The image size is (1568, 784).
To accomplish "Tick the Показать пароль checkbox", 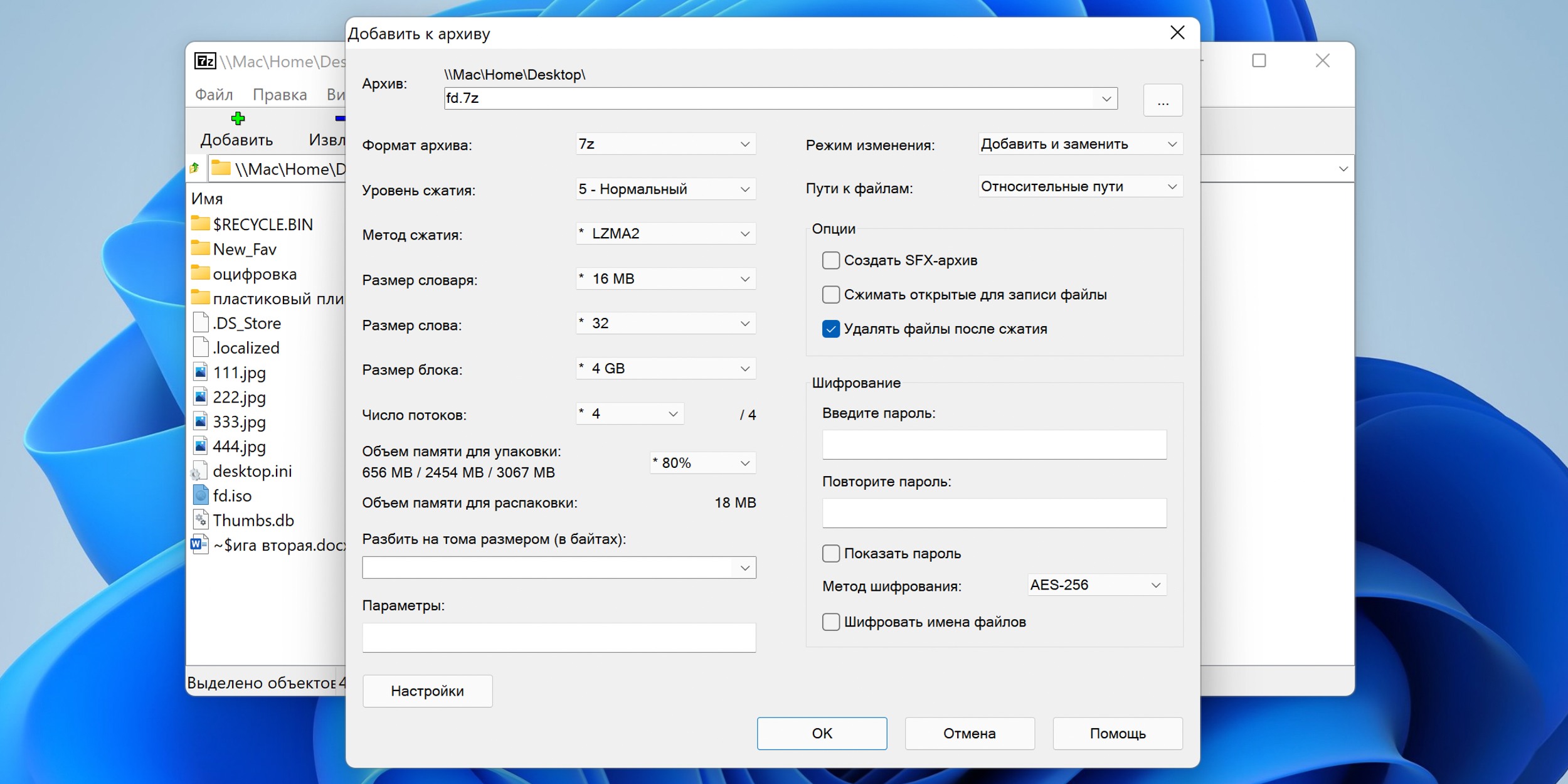I will [x=830, y=553].
